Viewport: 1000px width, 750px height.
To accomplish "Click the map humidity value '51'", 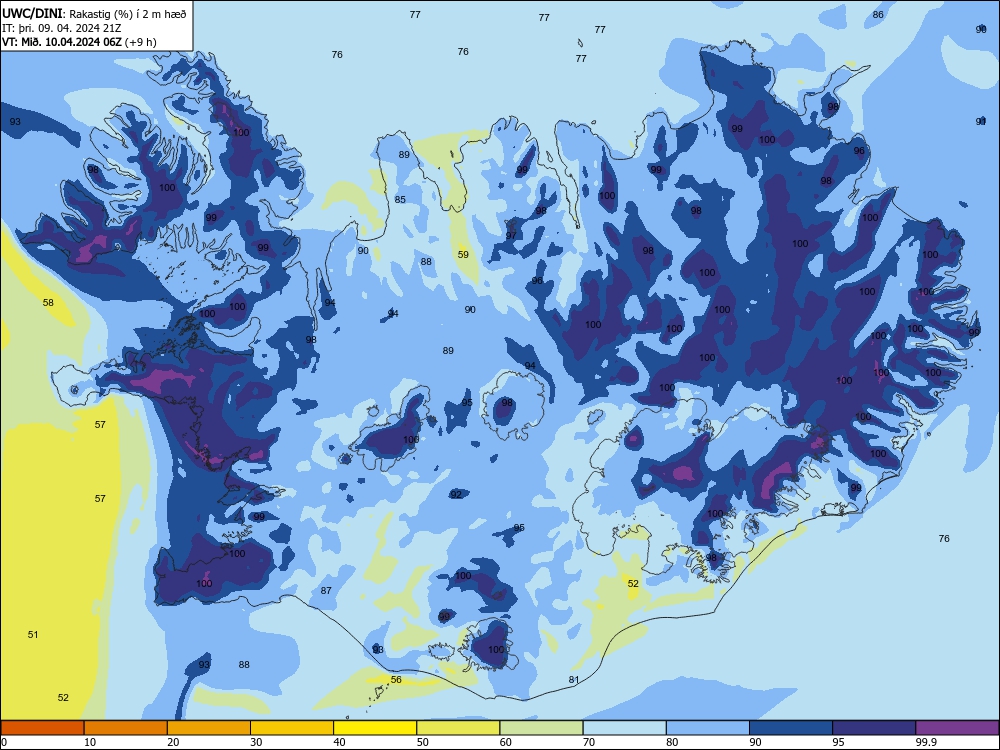I will click(x=33, y=635).
